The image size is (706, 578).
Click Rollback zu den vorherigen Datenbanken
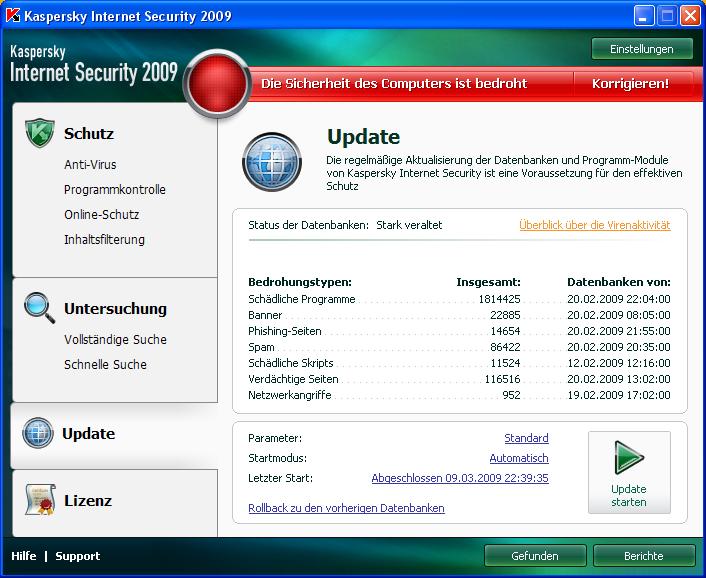[x=346, y=508]
